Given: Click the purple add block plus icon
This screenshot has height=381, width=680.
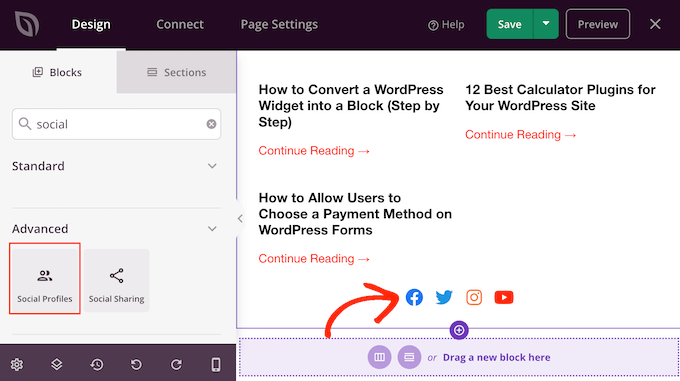Looking at the screenshot, I should (459, 330).
